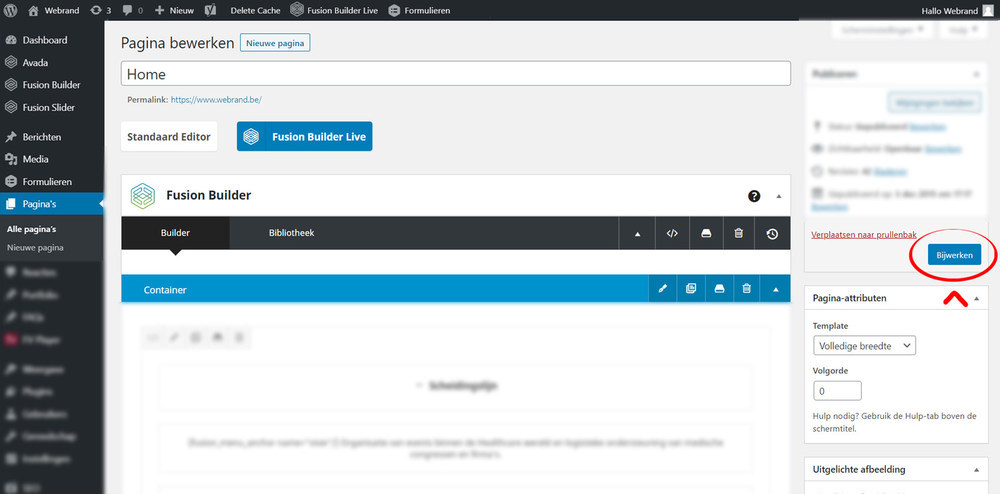This screenshot has height=494, width=1000.
Task: Open the builder history clock icon
Action: pyautogui.click(x=772, y=234)
